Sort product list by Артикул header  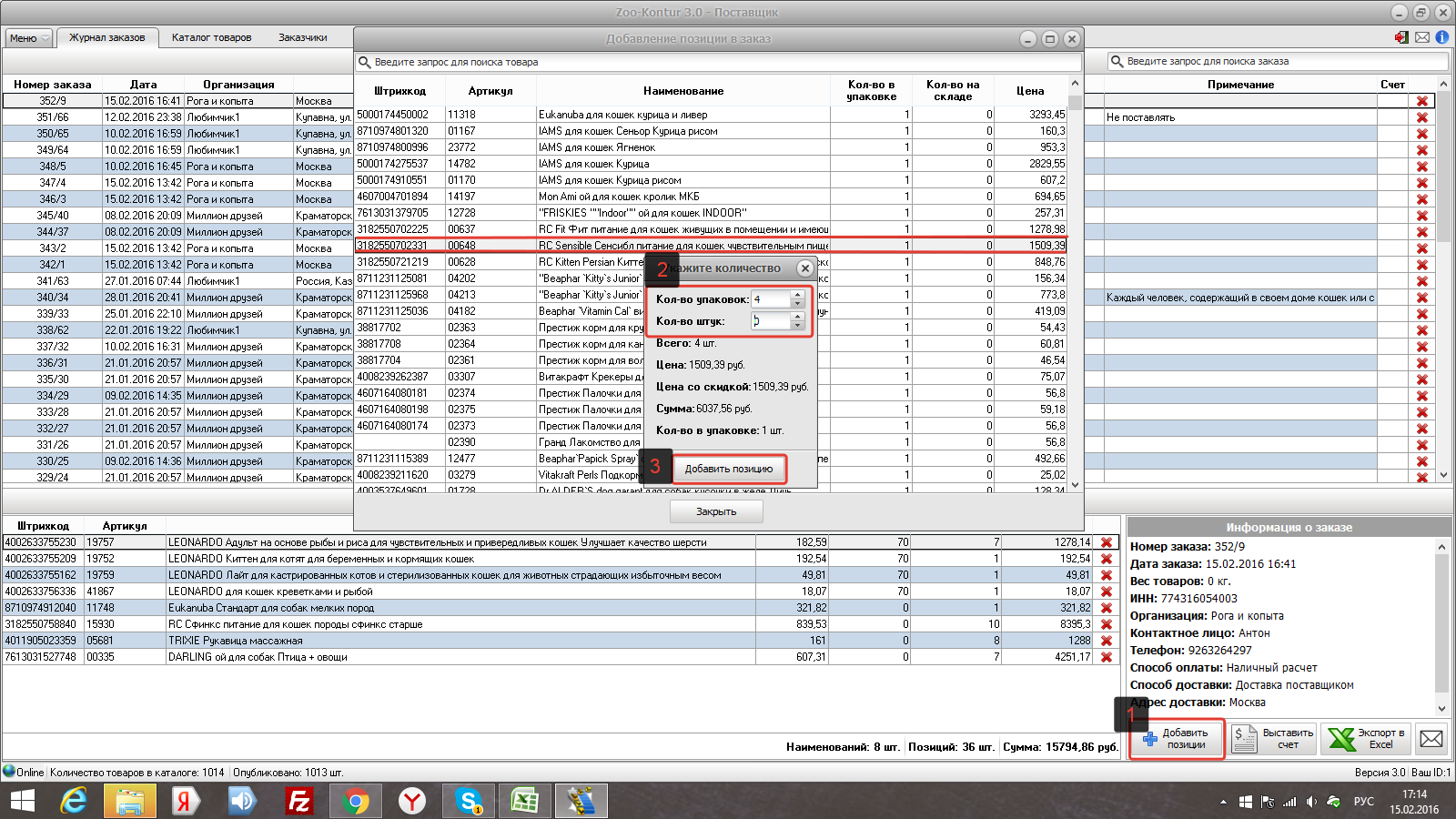(490, 91)
